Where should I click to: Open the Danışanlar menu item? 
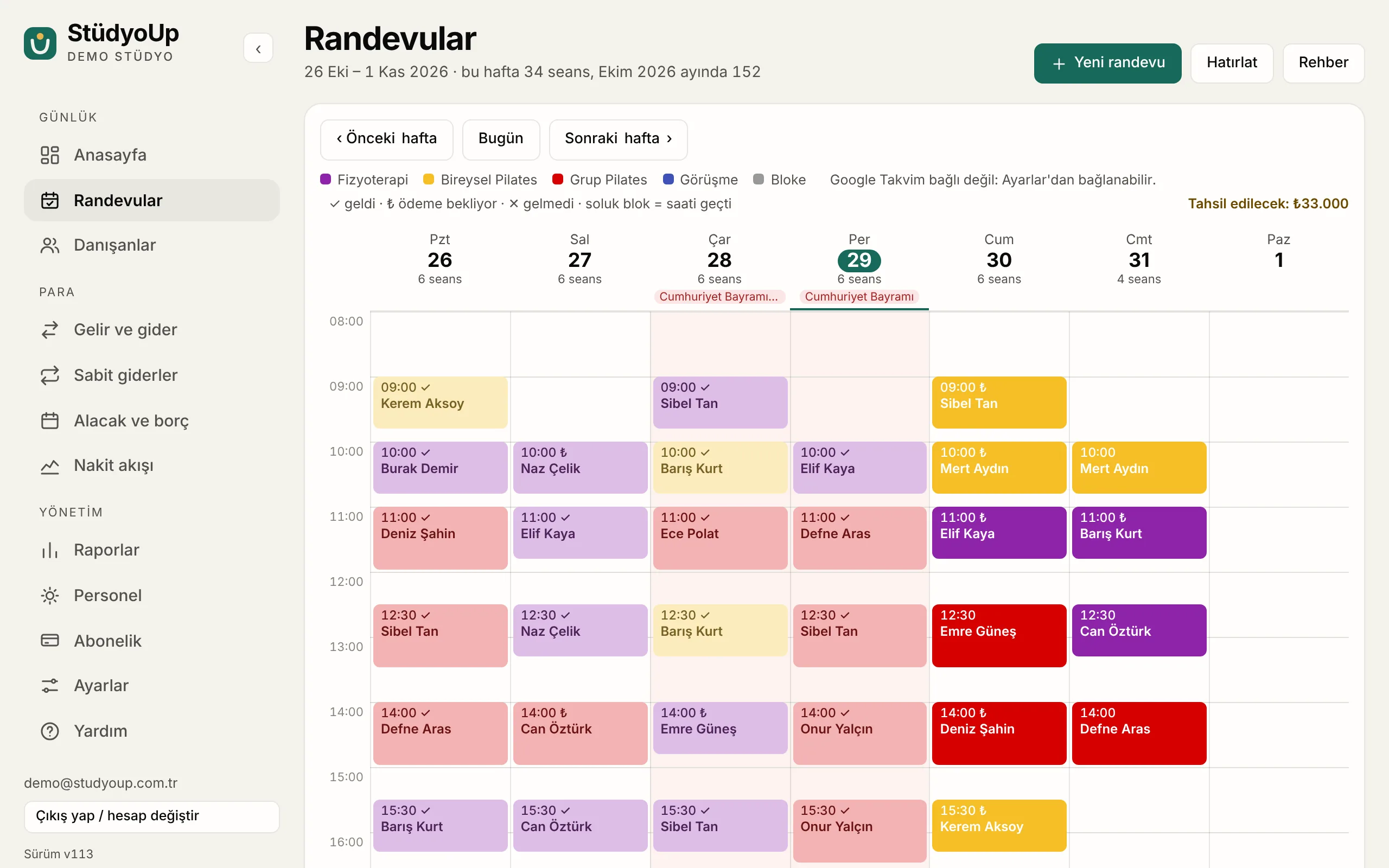pos(151,245)
